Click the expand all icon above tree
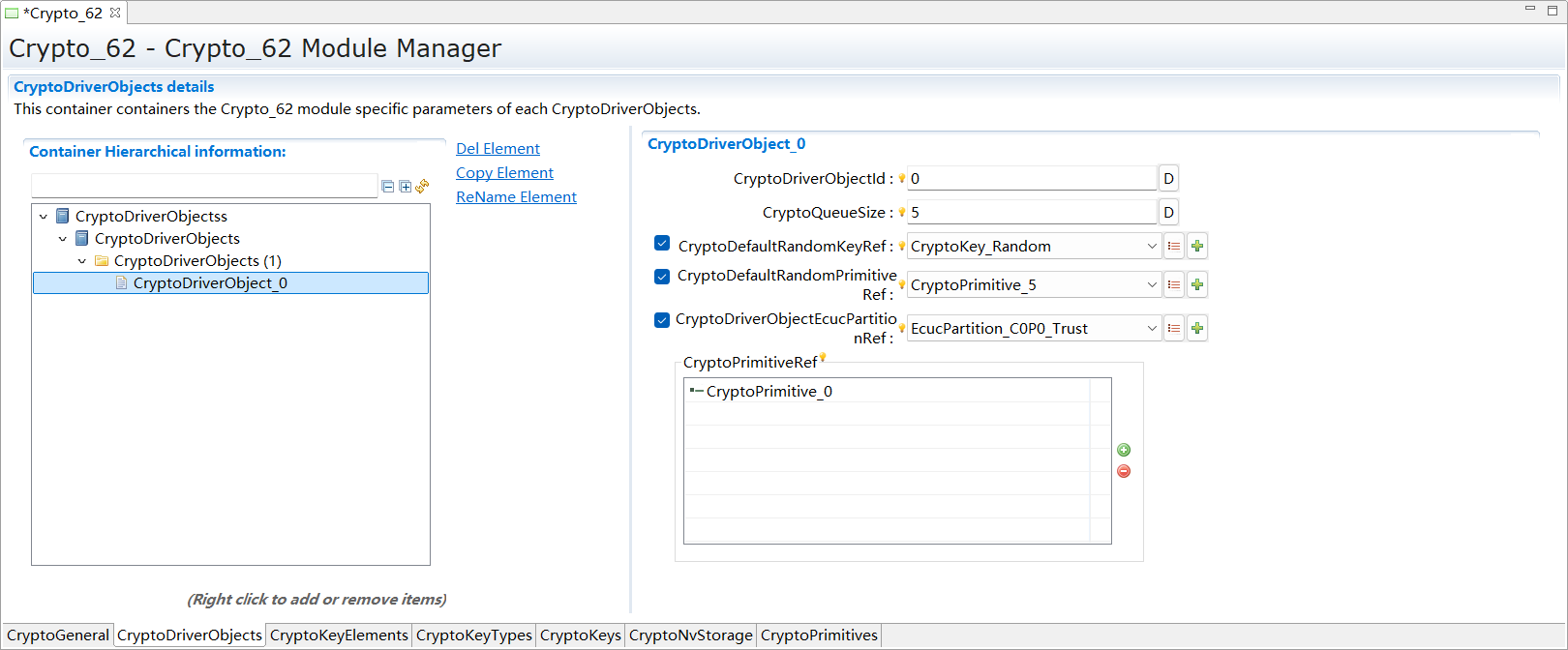1568x650 pixels. [405, 187]
